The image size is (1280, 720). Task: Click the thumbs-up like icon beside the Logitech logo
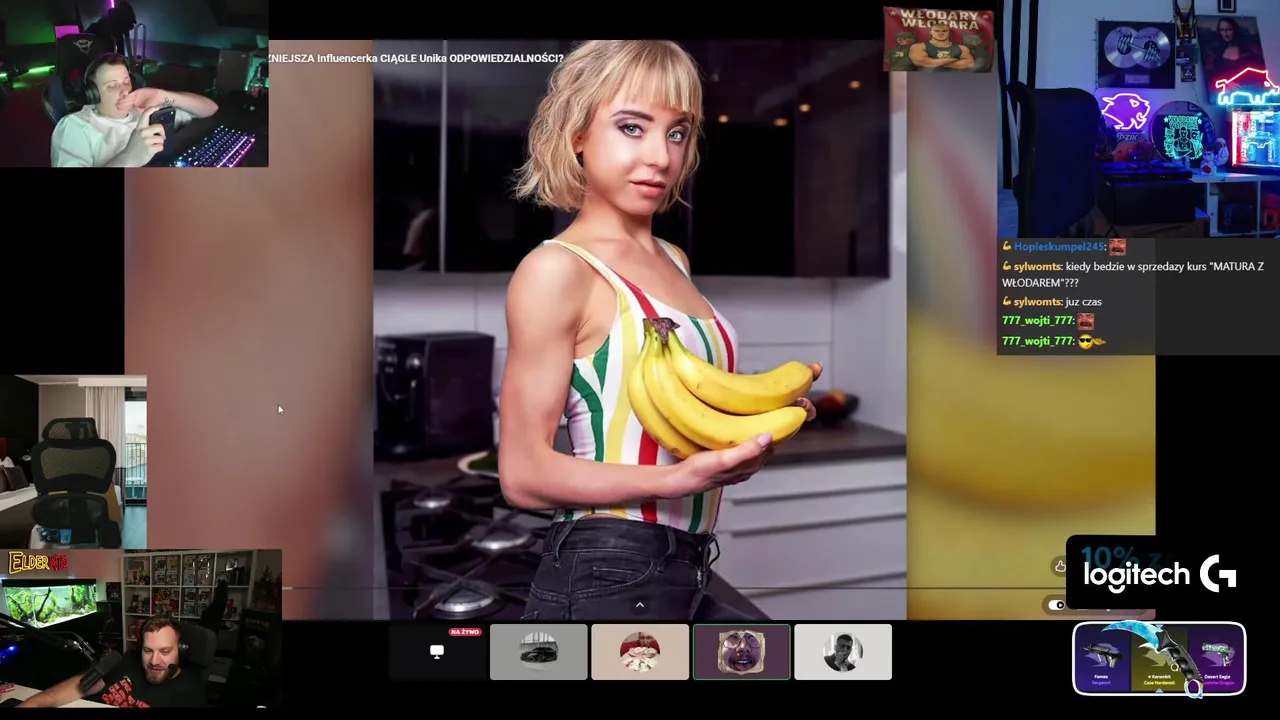click(x=1060, y=567)
